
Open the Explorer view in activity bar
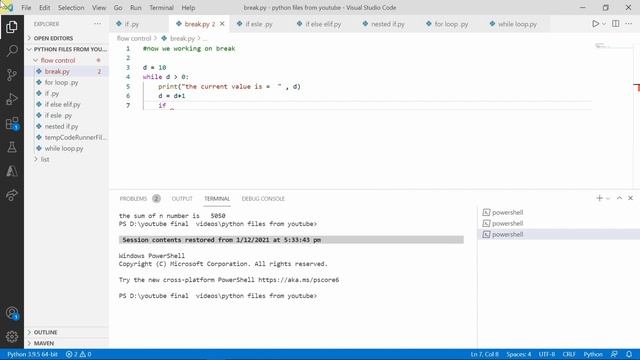(x=12, y=27)
